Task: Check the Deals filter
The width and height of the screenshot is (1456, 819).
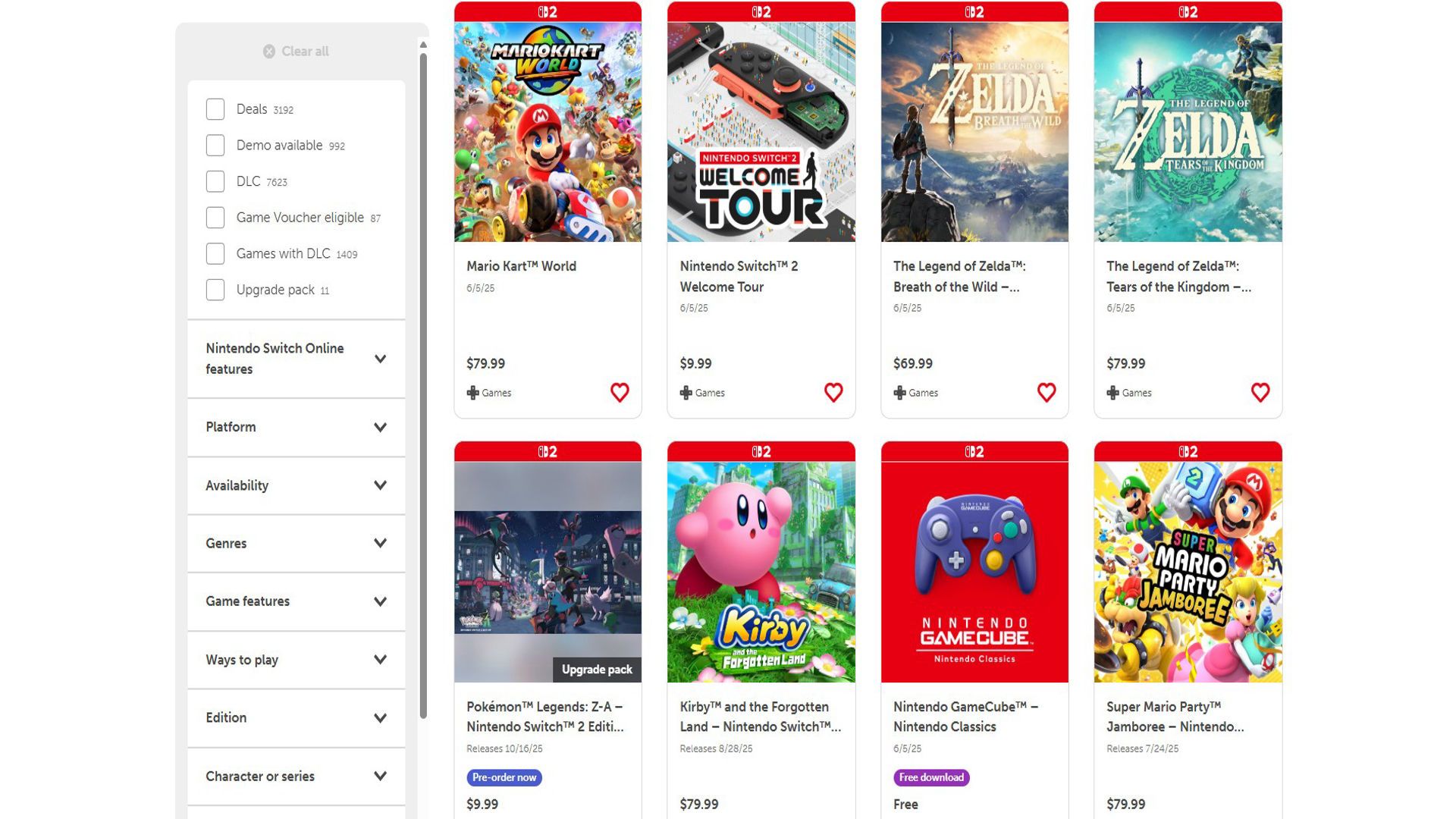Action: click(215, 109)
